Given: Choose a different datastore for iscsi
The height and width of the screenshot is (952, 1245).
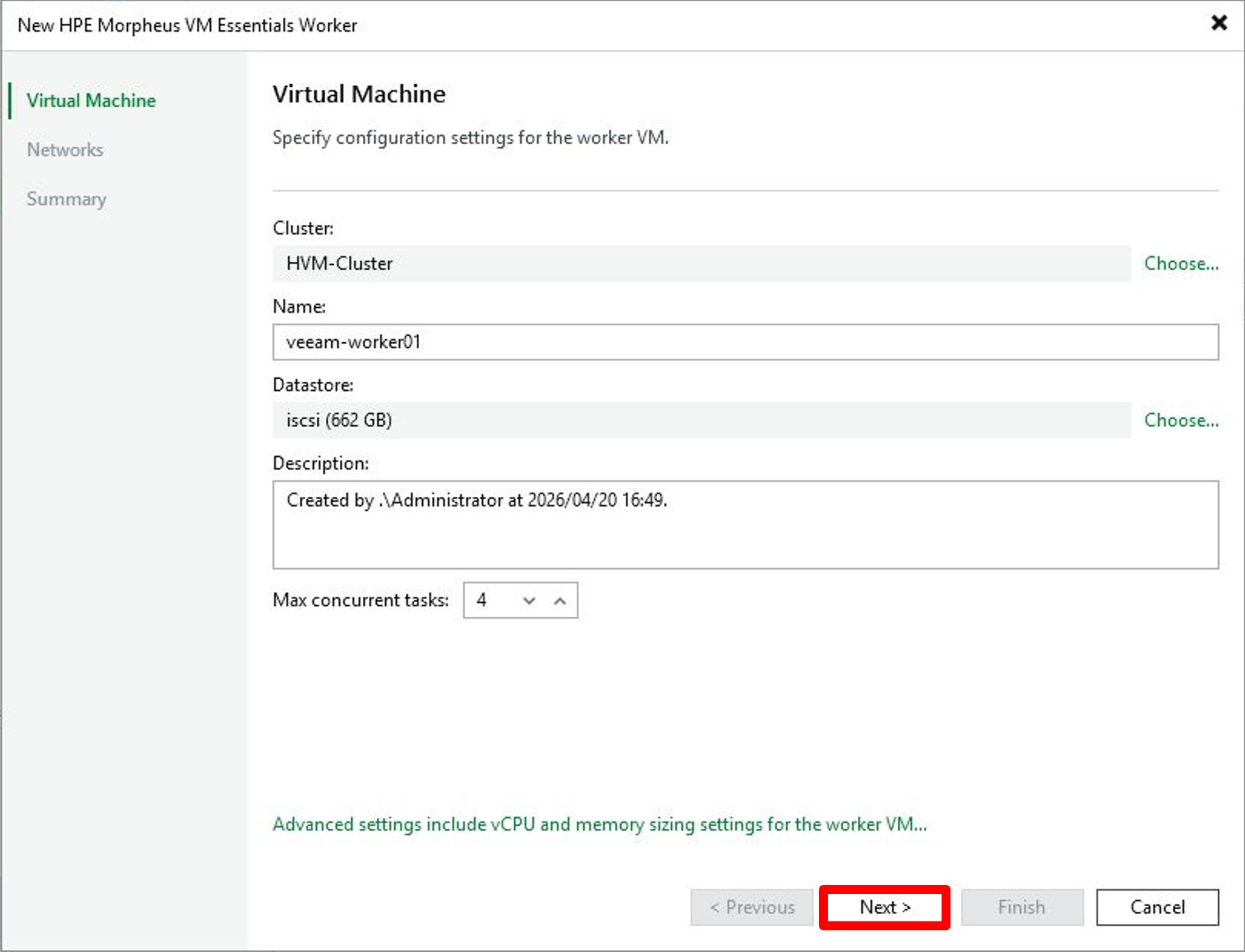Looking at the screenshot, I should pos(1181,419).
